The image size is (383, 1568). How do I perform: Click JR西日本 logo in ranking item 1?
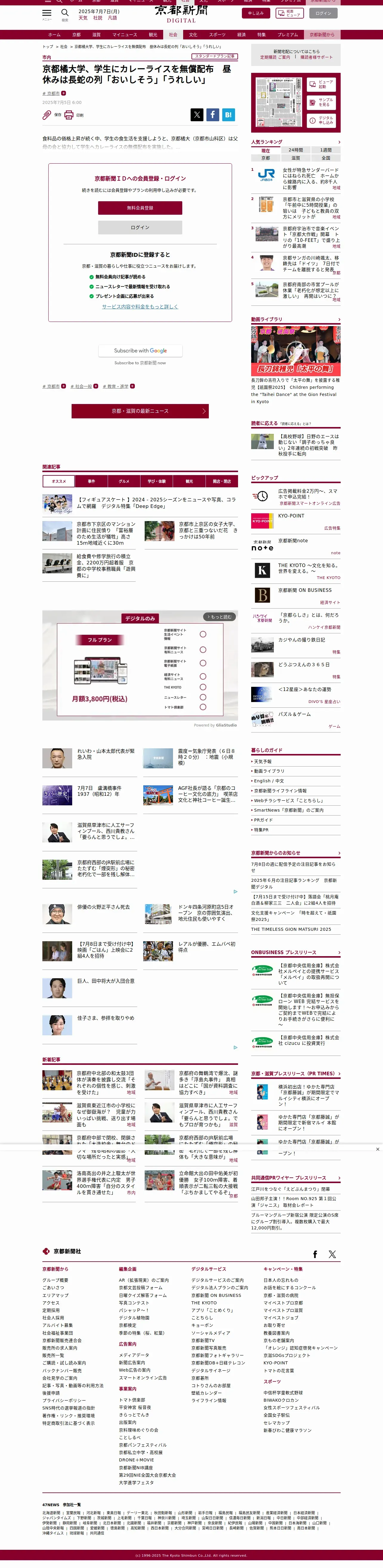click(x=266, y=175)
